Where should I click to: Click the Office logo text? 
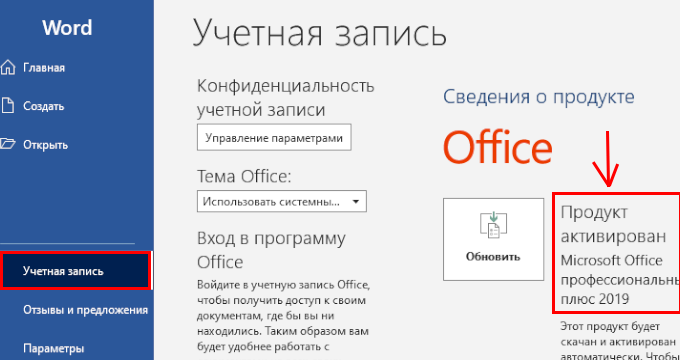497,147
